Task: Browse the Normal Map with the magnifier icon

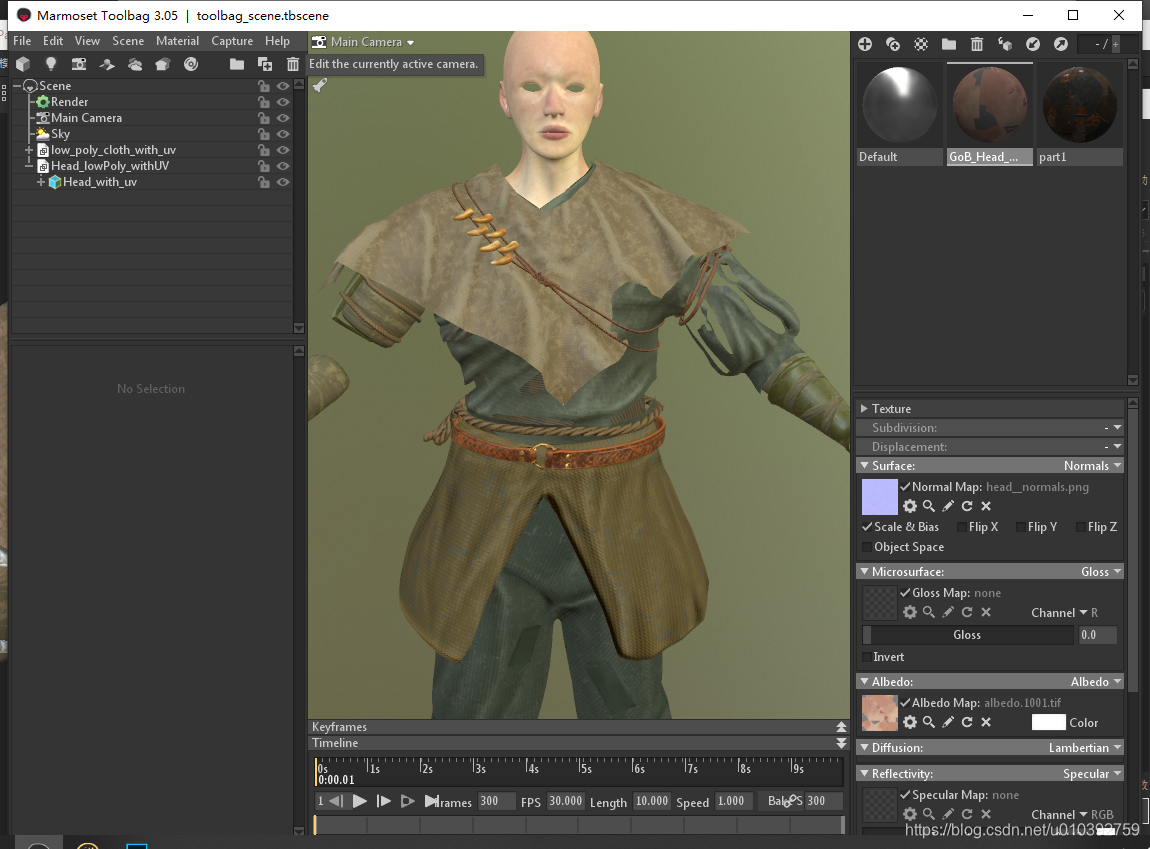Action: coord(929,506)
